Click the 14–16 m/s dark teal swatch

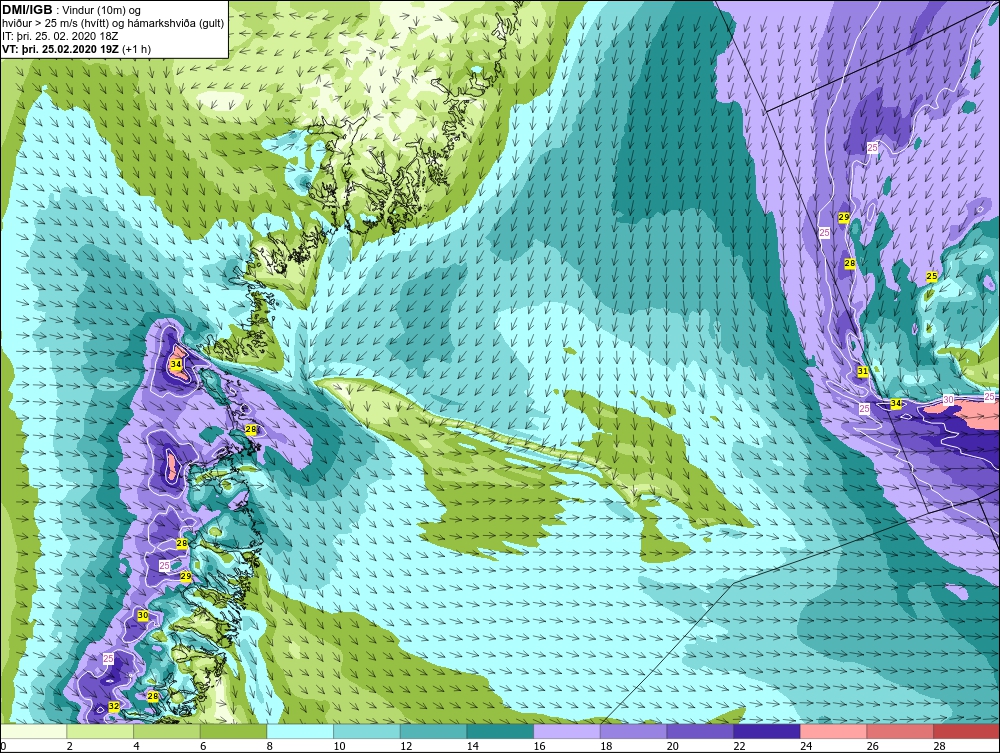[x=500, y=731]
